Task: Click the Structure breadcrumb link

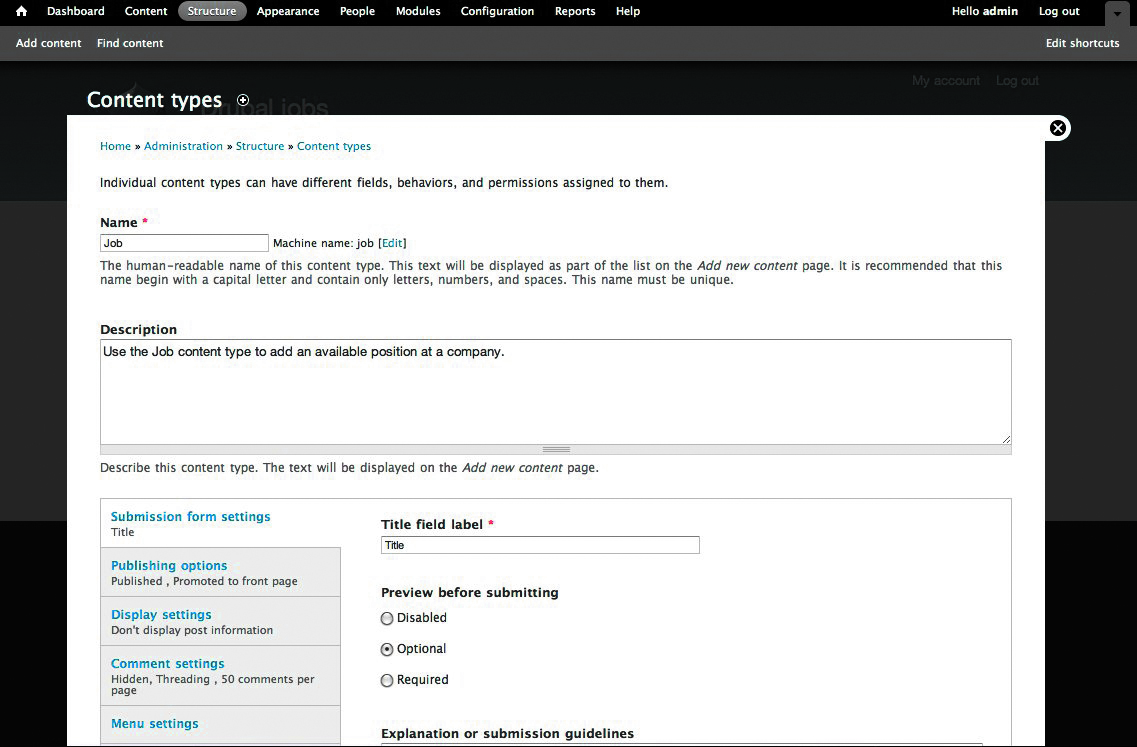Action: coord(260,146)
